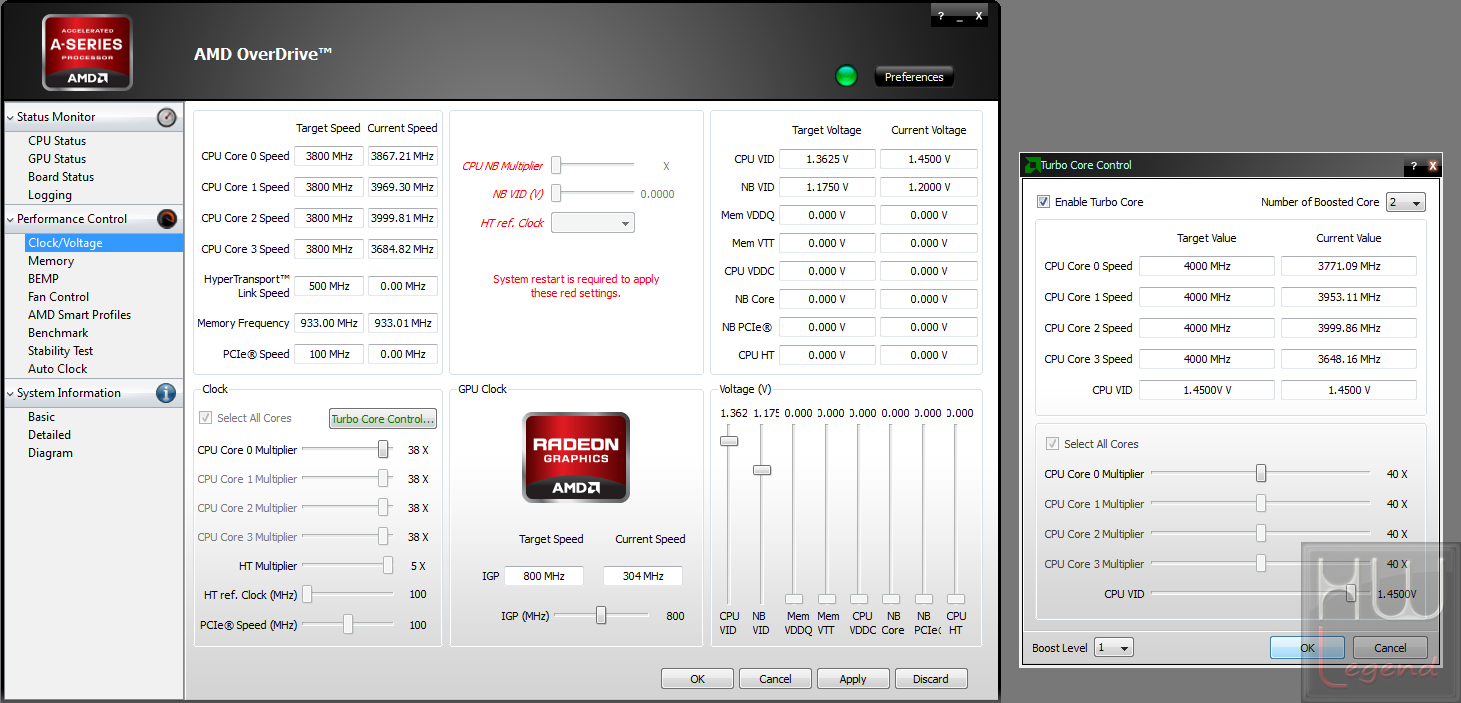
Task: Minimize the AMD OverDrive window
Action: (960, 16)
